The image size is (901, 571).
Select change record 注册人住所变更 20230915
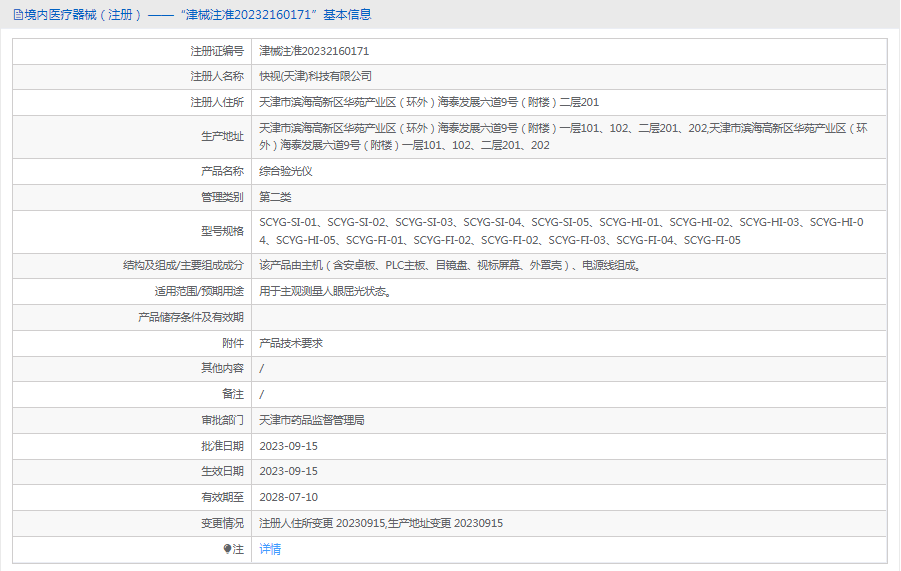pos(322,523)
